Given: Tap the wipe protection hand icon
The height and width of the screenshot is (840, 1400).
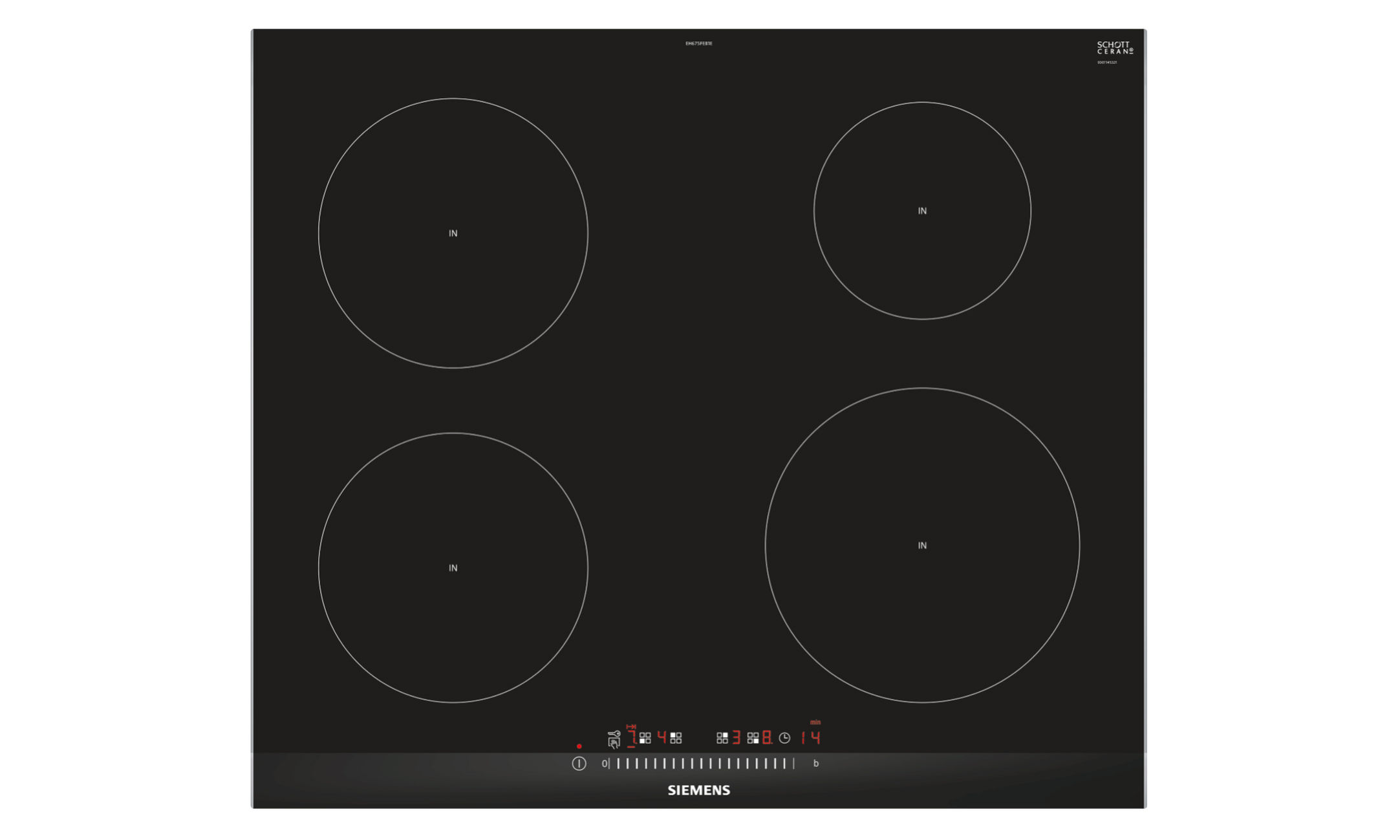Looking at the screenshot, I should pyautogui.click(x=614, y=742).
